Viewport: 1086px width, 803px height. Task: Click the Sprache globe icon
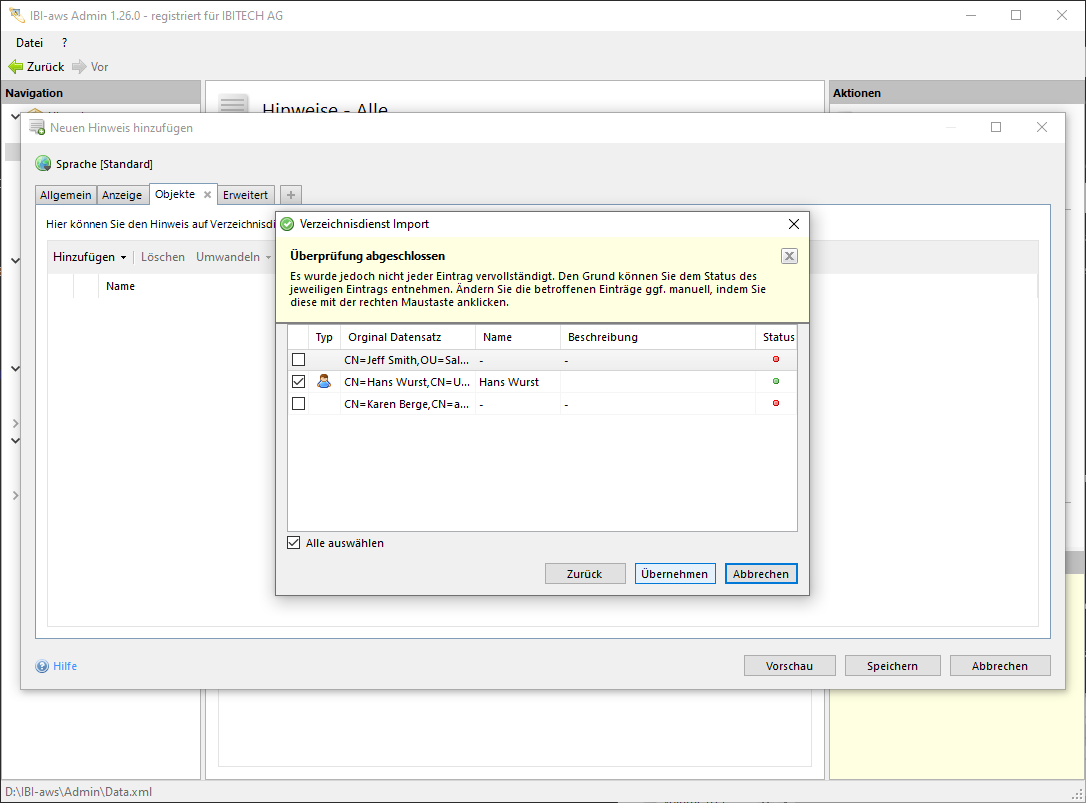tap(43, 164)
